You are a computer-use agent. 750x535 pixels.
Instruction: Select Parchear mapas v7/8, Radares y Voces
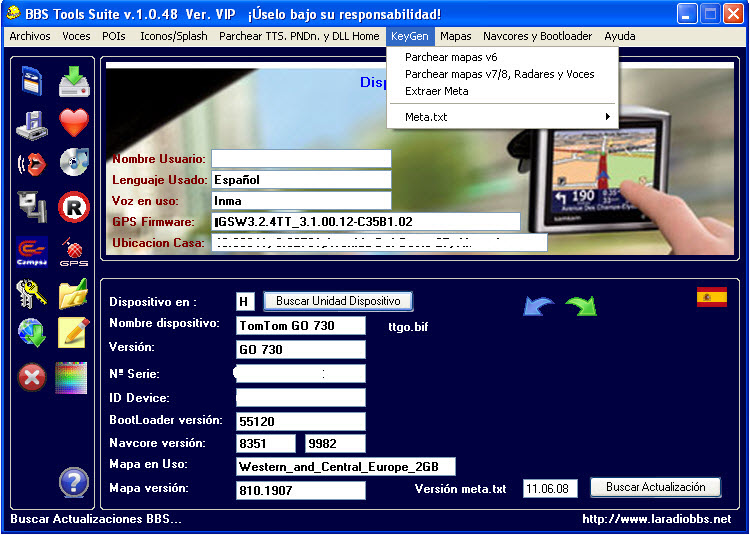(502, 74)
